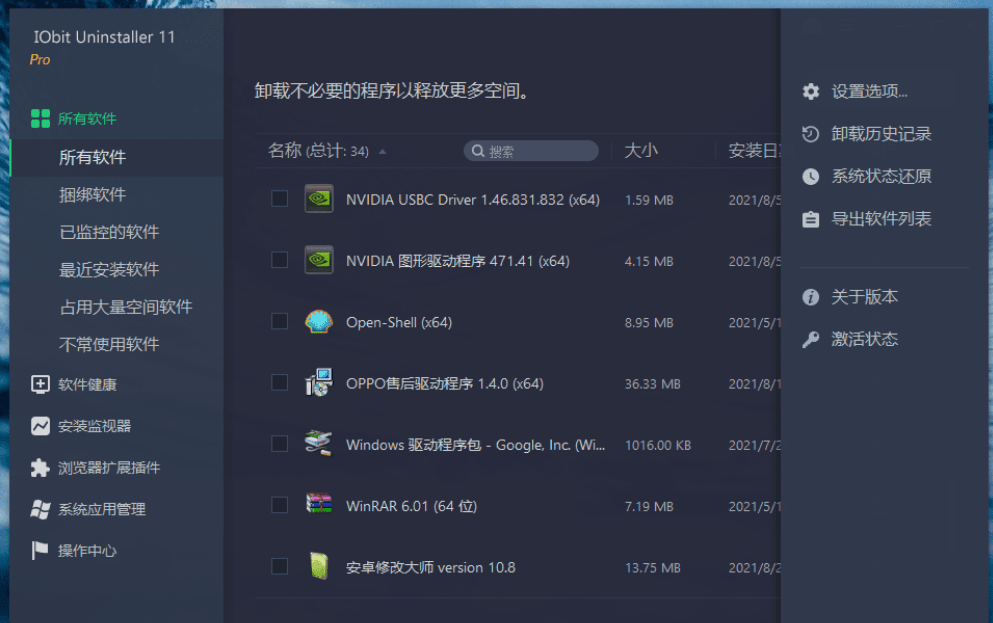The height and width of the screenshot is (623, 993).
Task: Tick the OPPO售后驱动程序 checkbox
Action: coord(279,383)
